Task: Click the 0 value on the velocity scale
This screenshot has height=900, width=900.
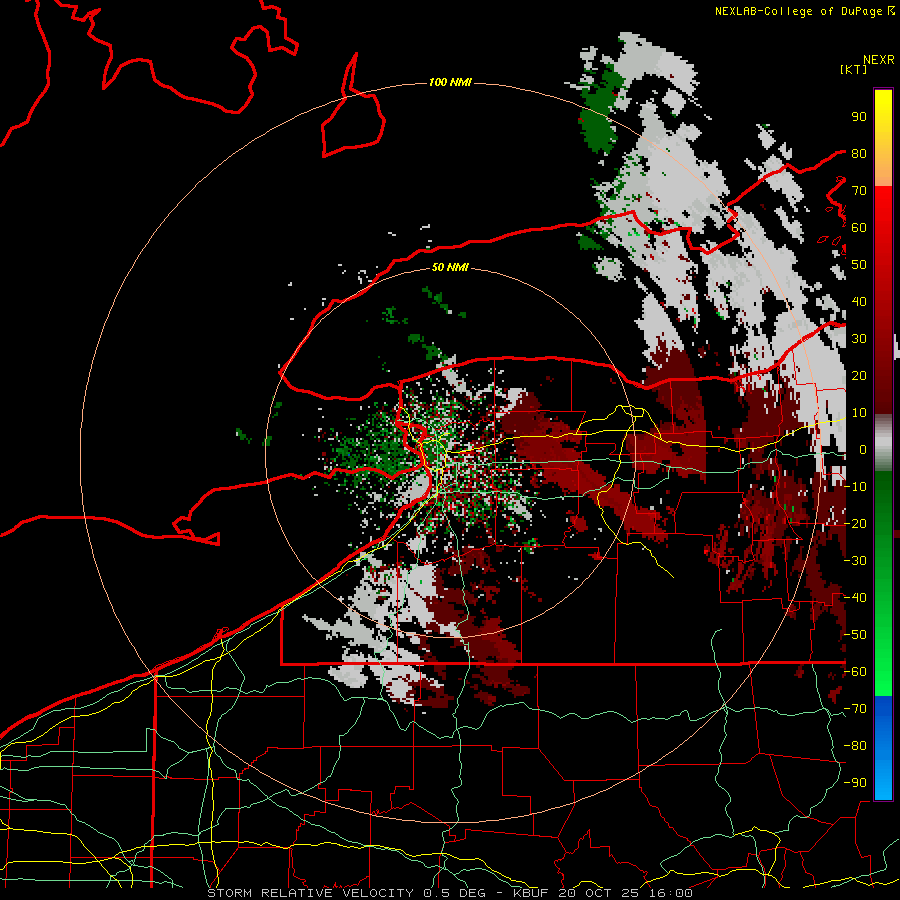Action: (x=863, y=449)
